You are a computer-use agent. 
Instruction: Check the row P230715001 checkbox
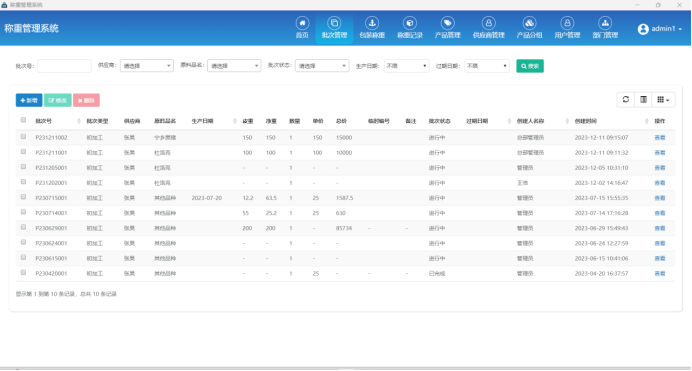tap(23, 197)
